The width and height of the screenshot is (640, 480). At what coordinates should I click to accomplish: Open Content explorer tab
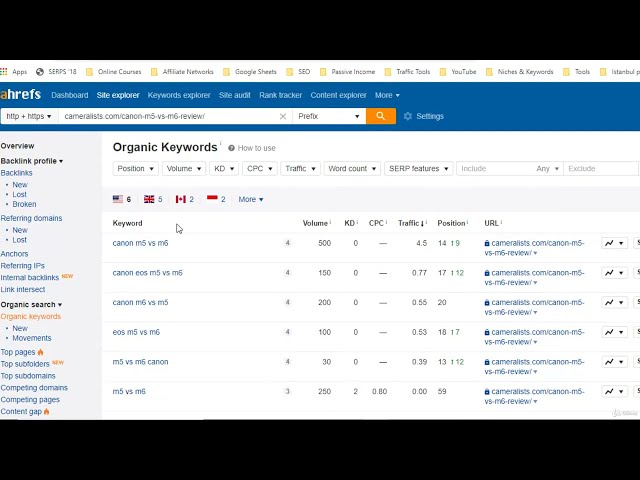pos(338,95)
